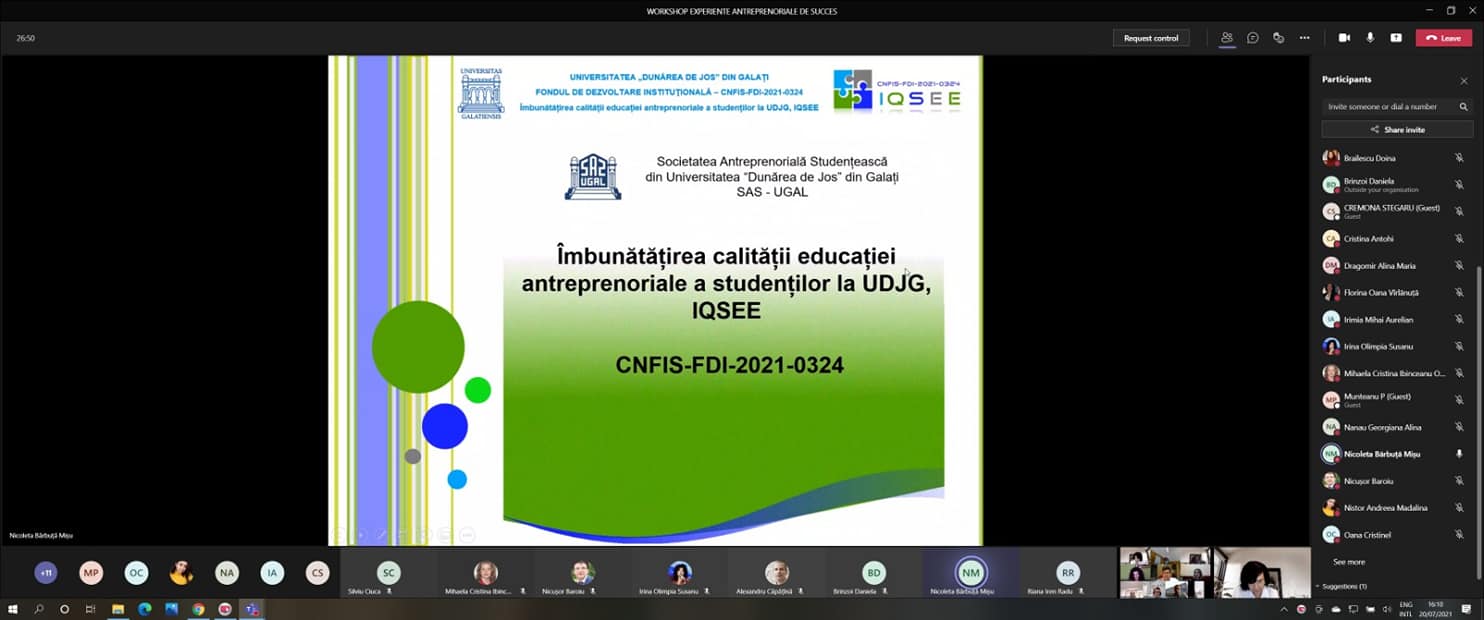Open Microsoft Edge from the taskbar
1484x620 pixels.
144,609
